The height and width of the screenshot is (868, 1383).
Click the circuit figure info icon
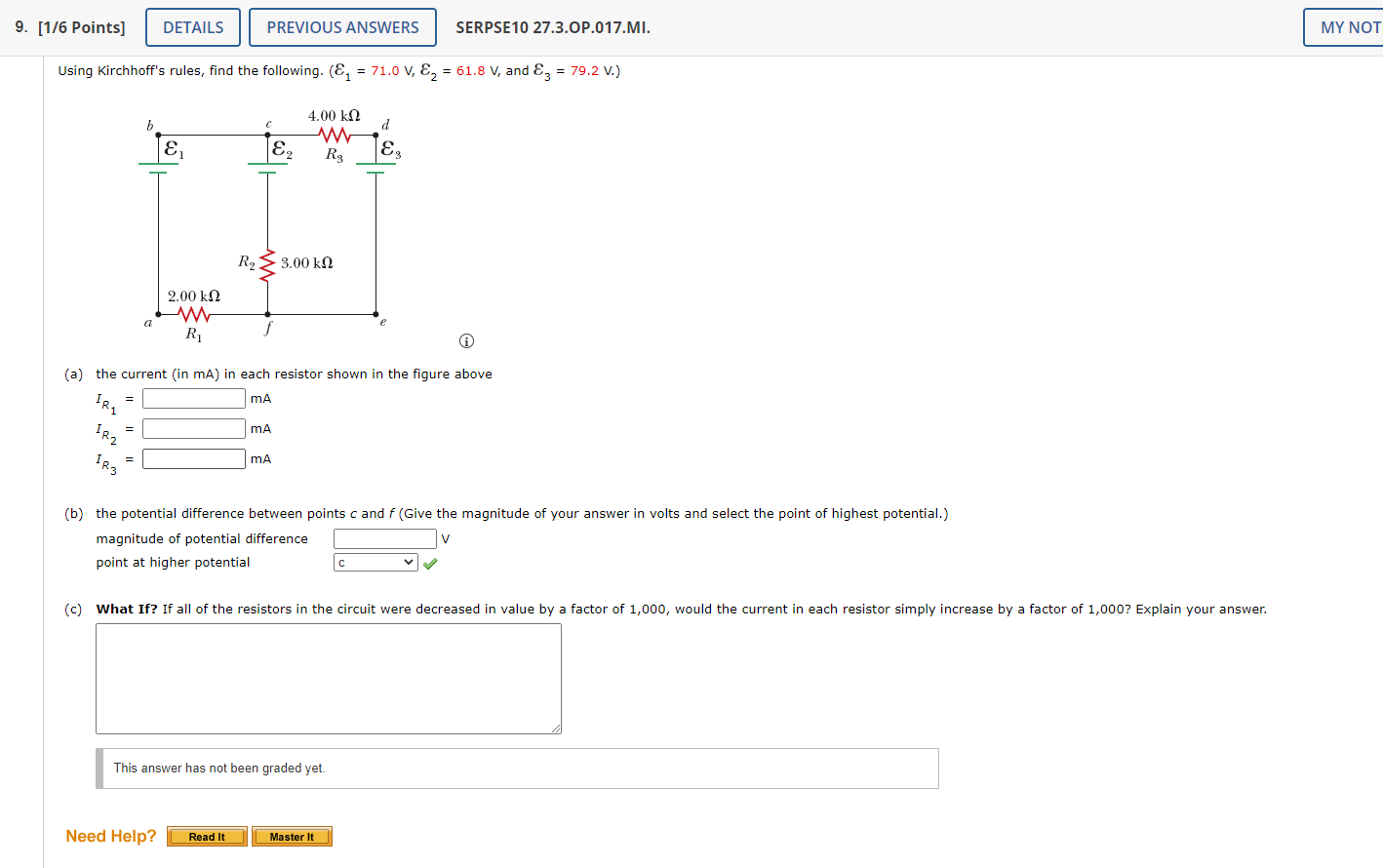pos(466,340)
